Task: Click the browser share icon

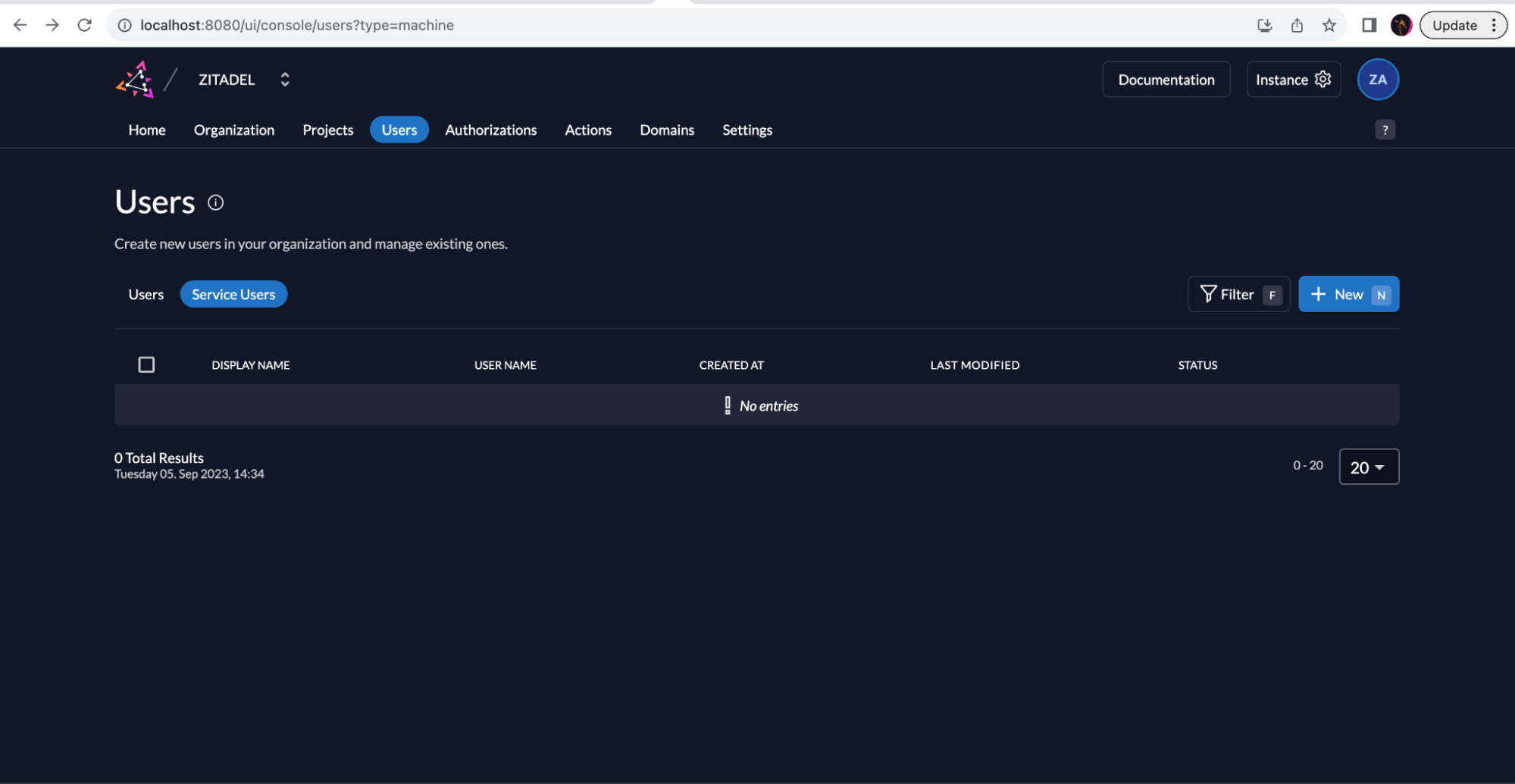Action: (x=1297, y=25)
